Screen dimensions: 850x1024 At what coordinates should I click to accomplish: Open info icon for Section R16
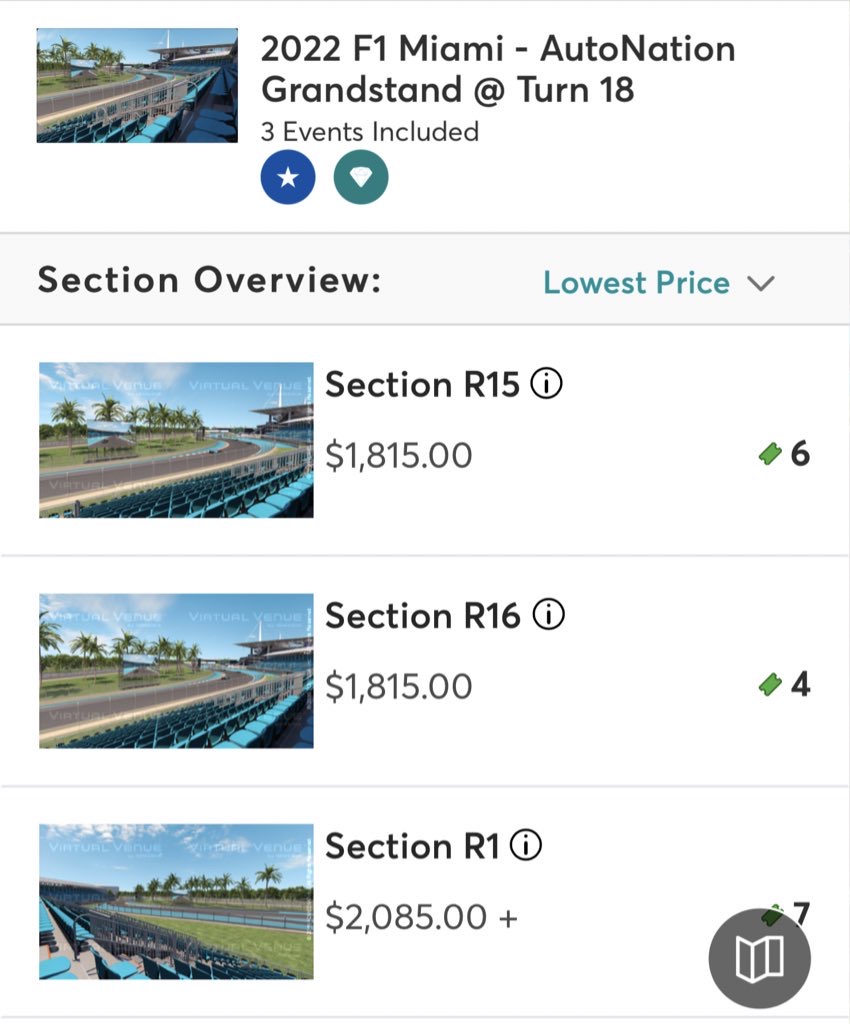pos(548,615)
